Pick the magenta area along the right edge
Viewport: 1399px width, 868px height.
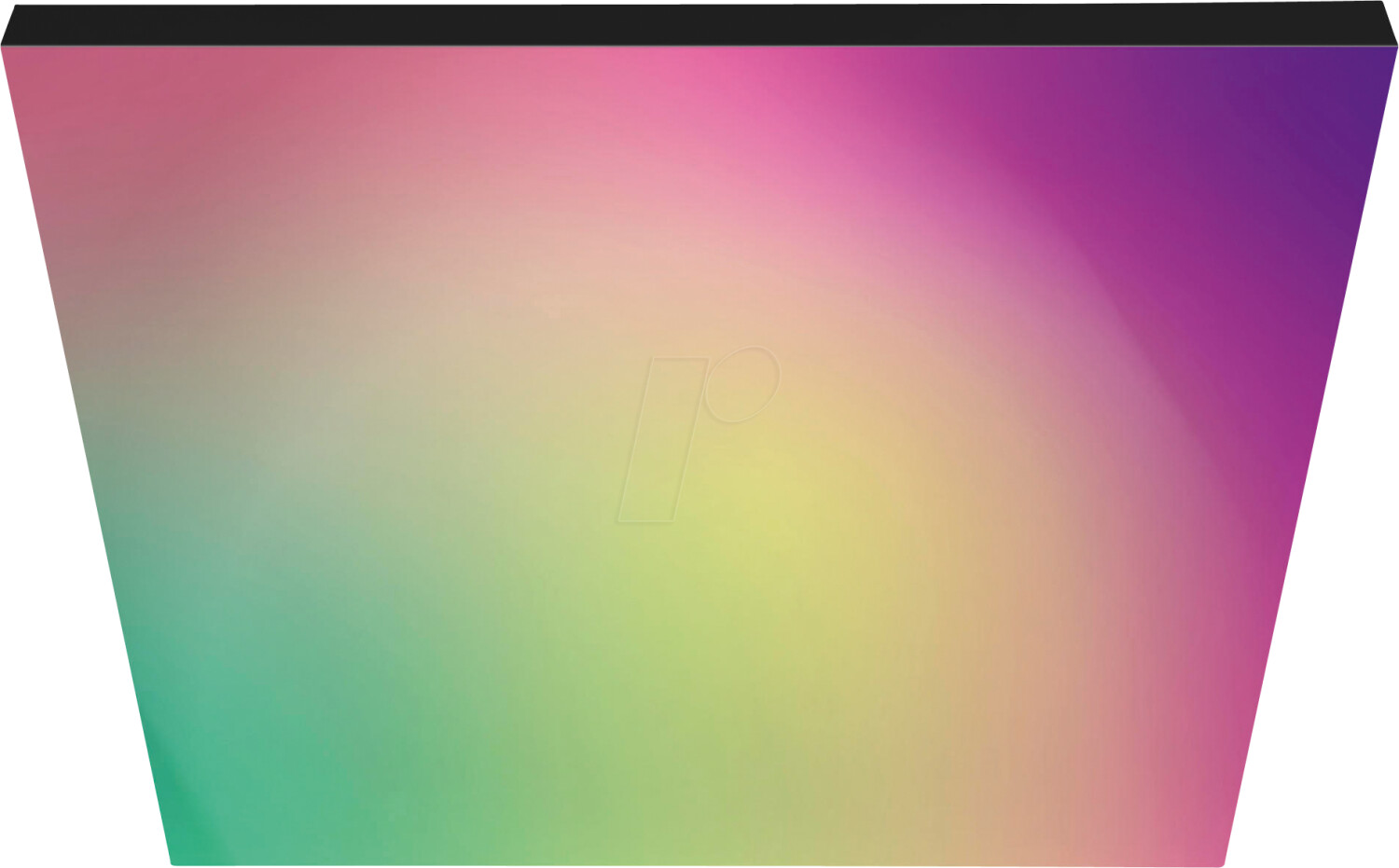[1287, 420]
